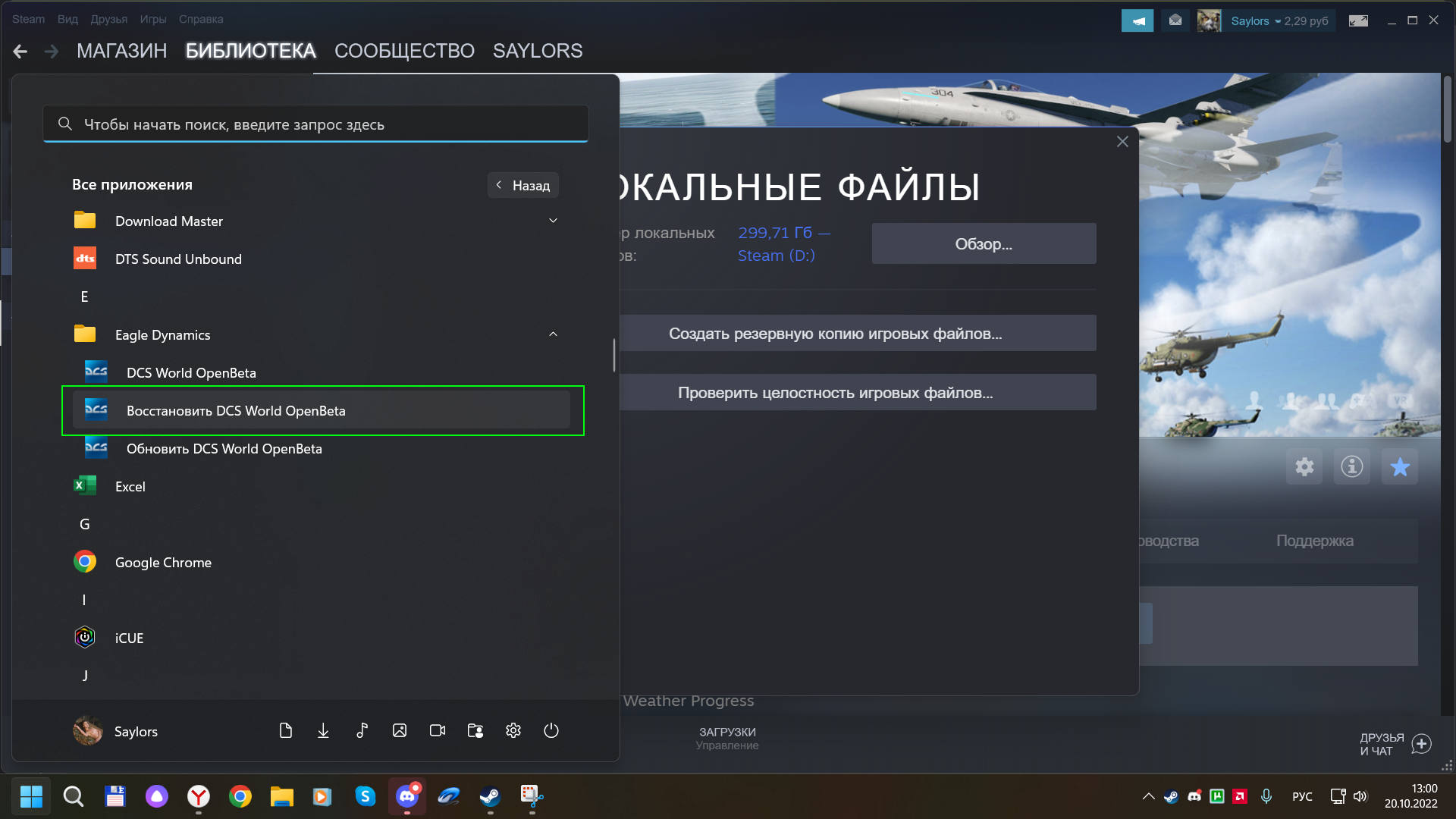Open Saylors user account menu

tap(116, 731)
